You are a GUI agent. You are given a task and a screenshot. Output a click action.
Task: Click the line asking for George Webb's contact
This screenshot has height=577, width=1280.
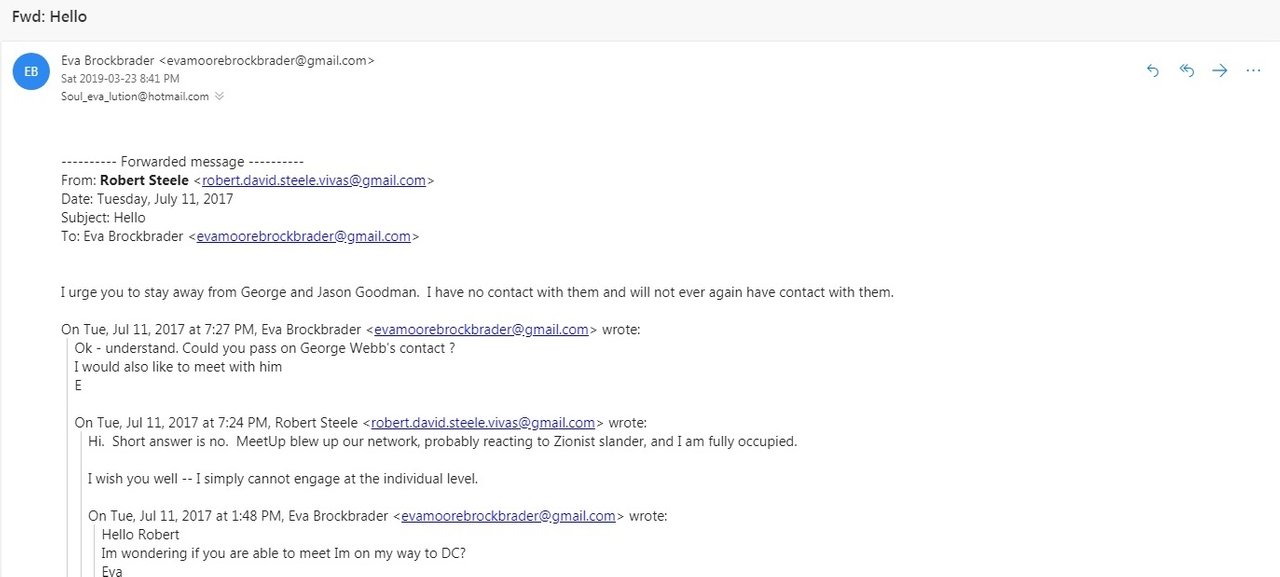click(265, 348)
